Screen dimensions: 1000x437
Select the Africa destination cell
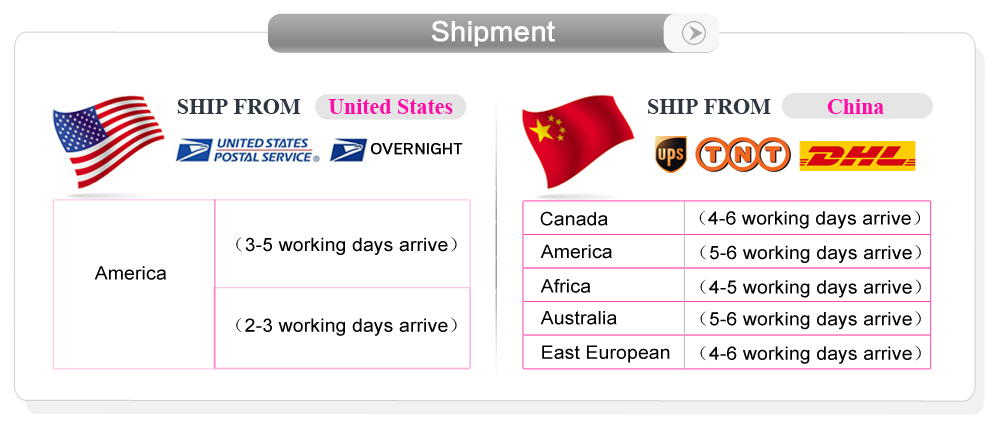566,286
